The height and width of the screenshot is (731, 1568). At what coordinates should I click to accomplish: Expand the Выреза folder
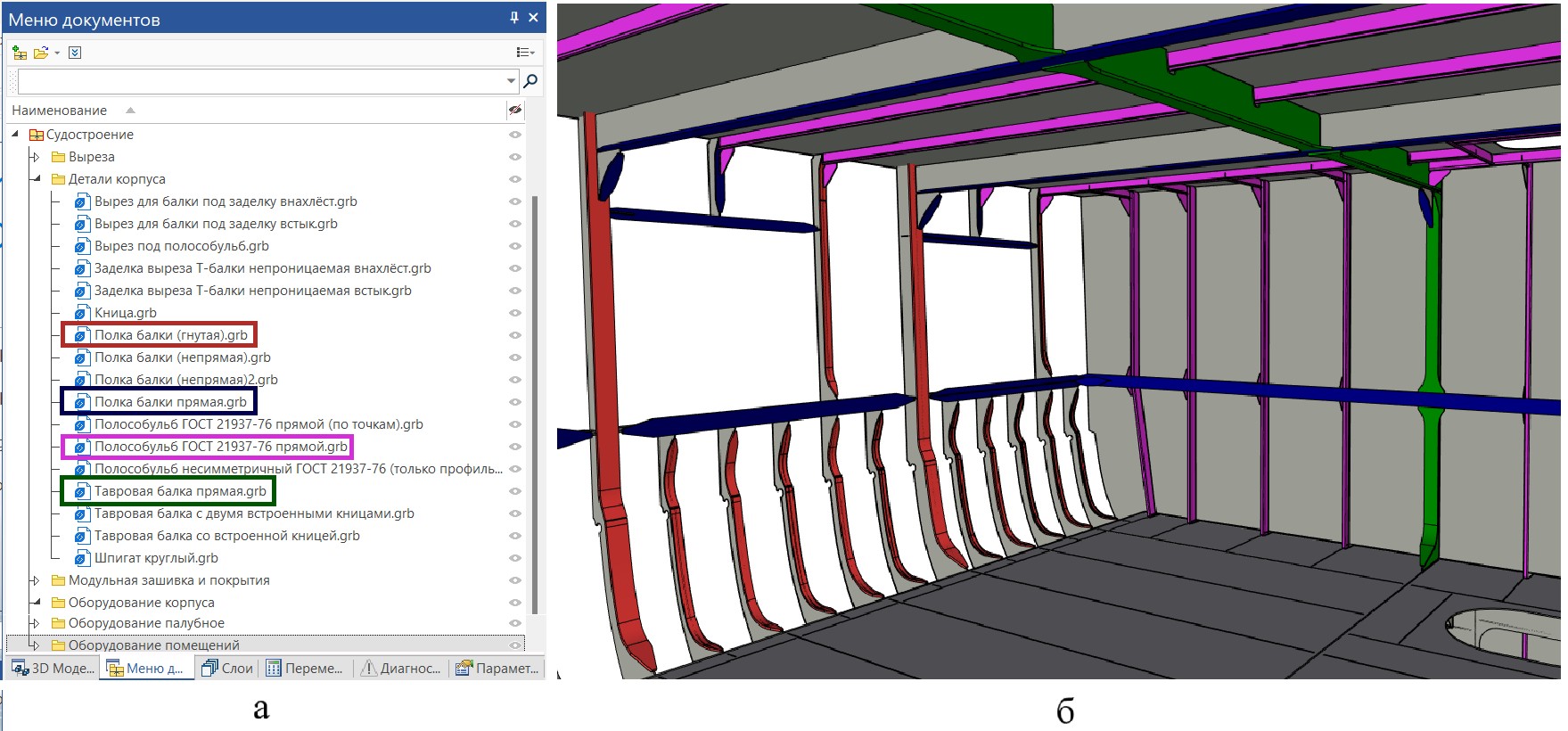pyautogui.click(x=36, y=157)
